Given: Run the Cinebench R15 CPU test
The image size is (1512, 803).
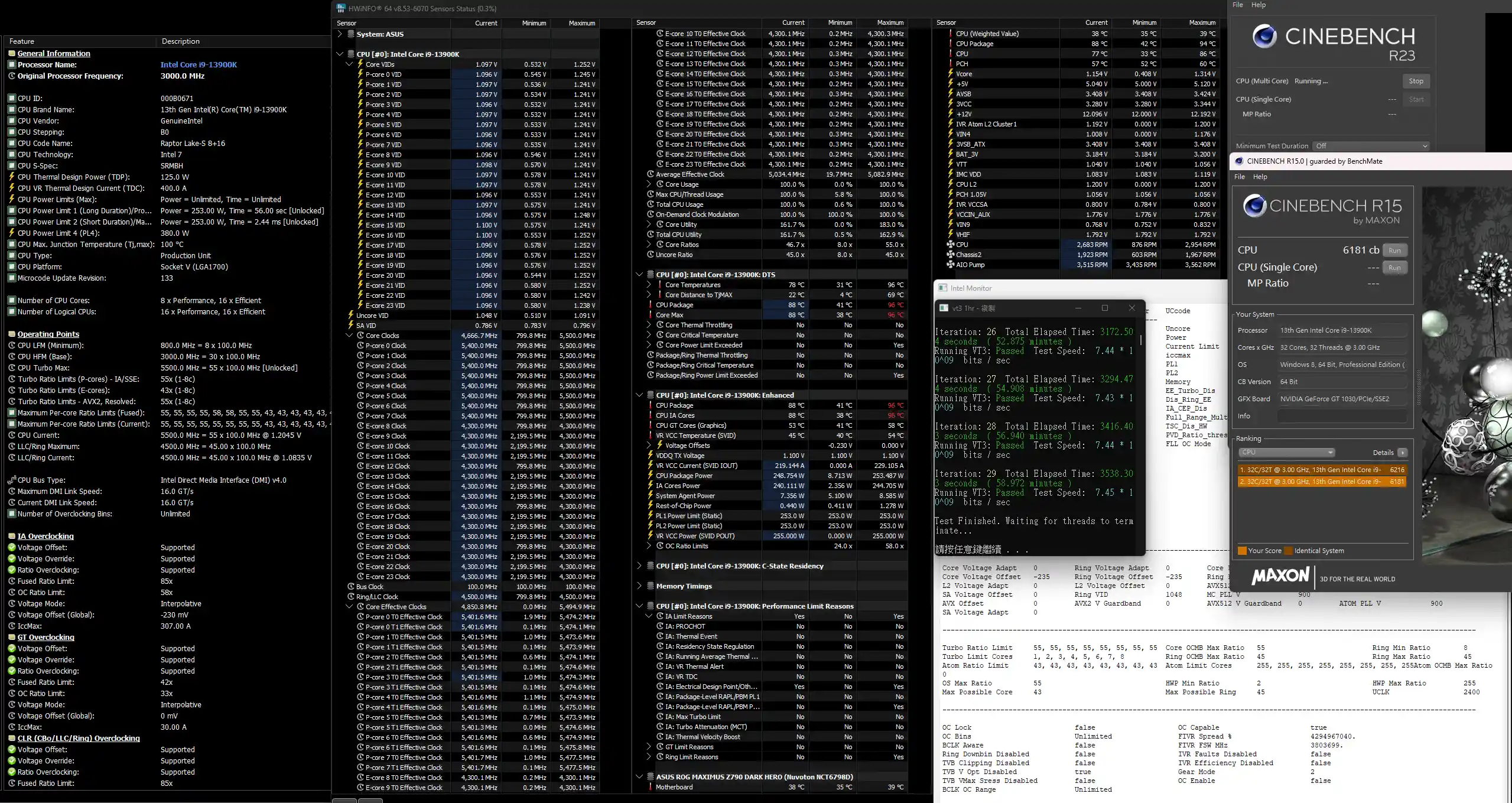Looking at the screenshot, I should (1394, 251).
